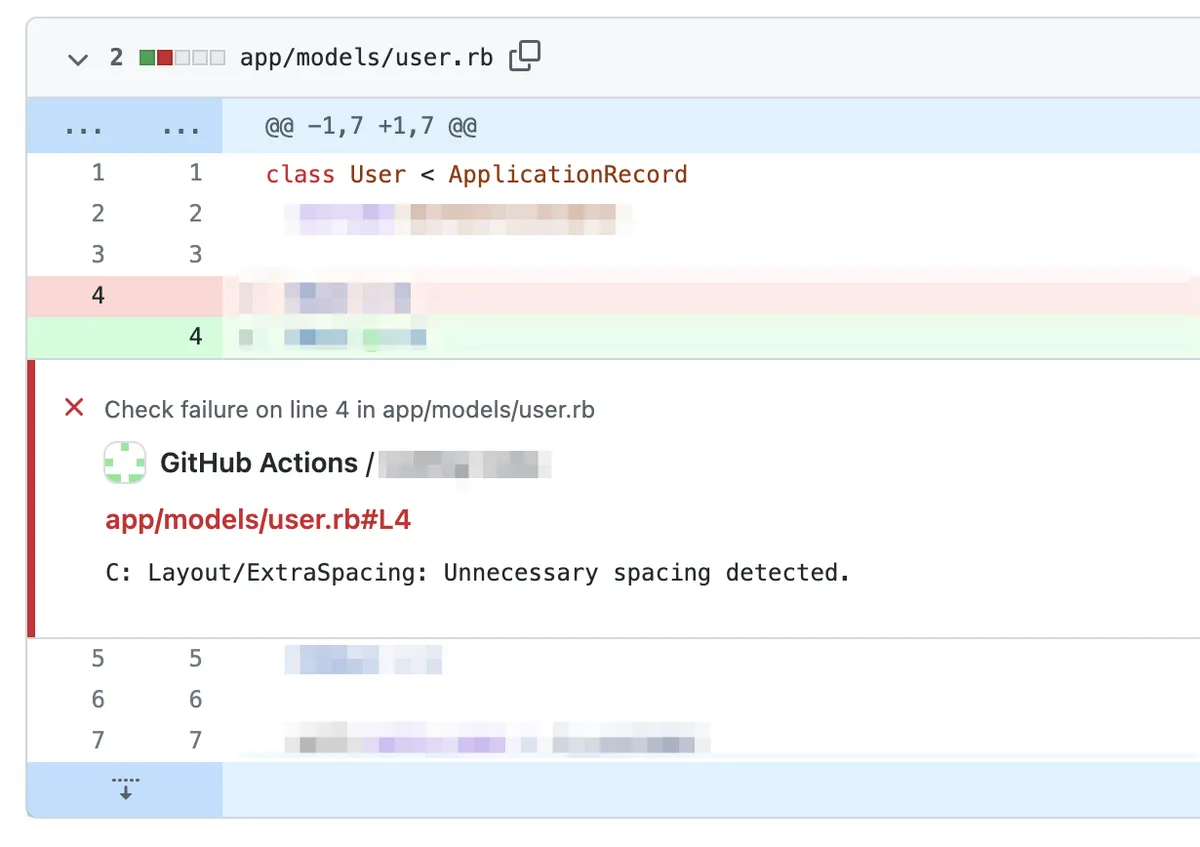The image size is (1200, 847).
Task: Open the app/models/user.rb#L4 link
Action: 258,520
